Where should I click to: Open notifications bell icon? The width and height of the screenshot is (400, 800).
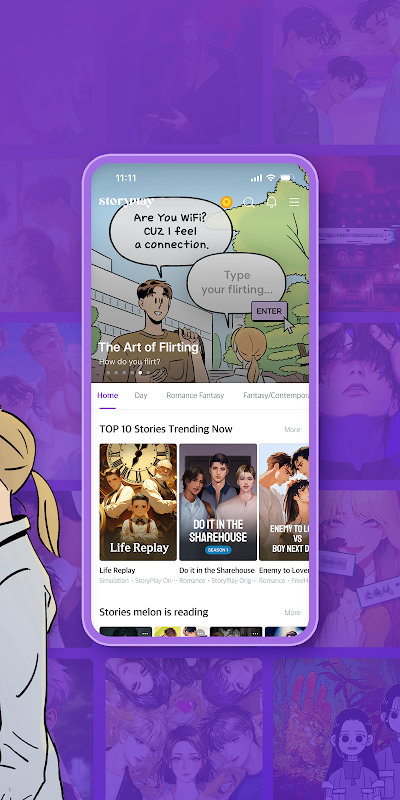[271, 202]
